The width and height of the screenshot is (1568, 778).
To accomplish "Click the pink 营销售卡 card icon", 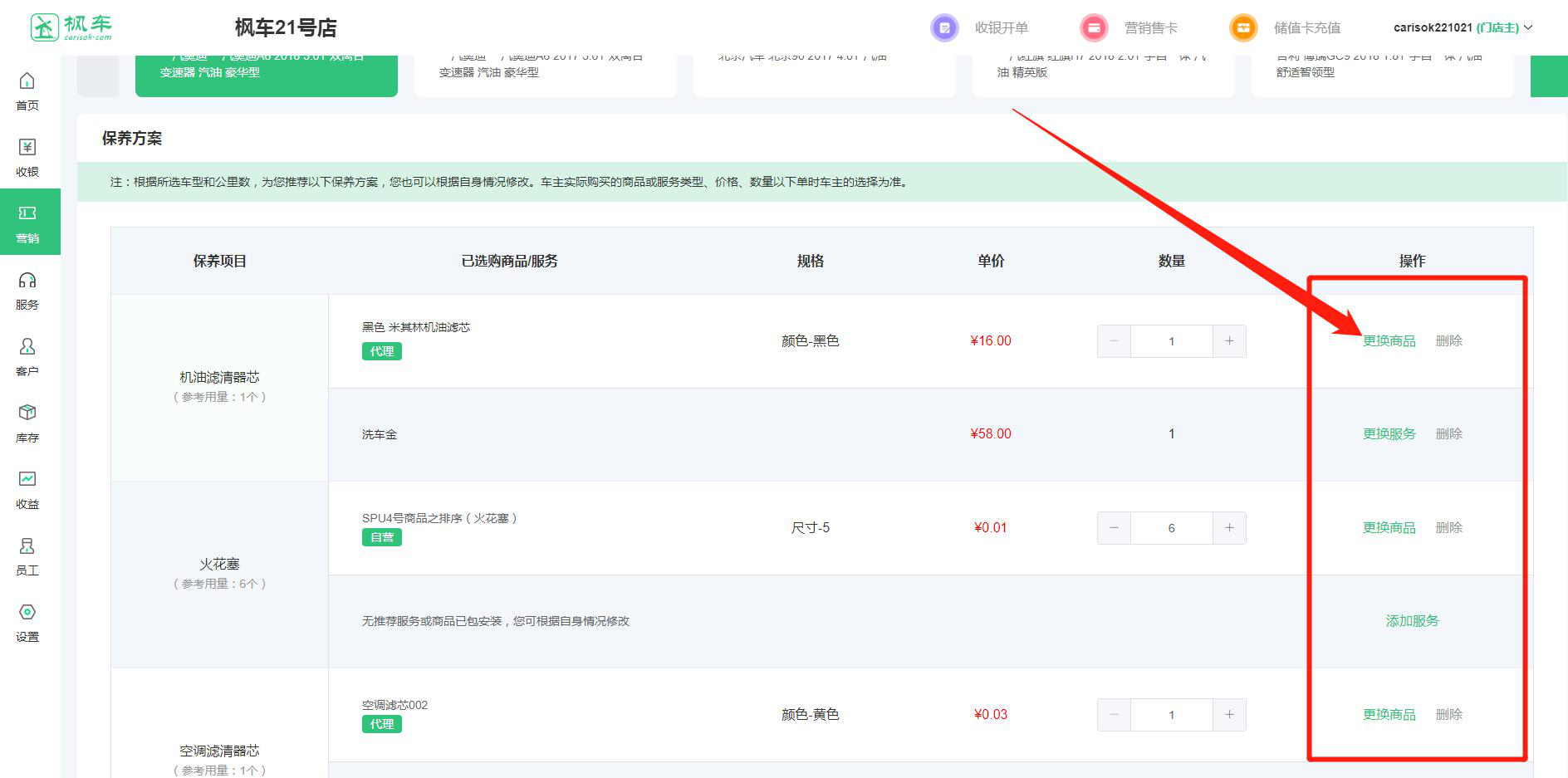I will pos(1094,27).
